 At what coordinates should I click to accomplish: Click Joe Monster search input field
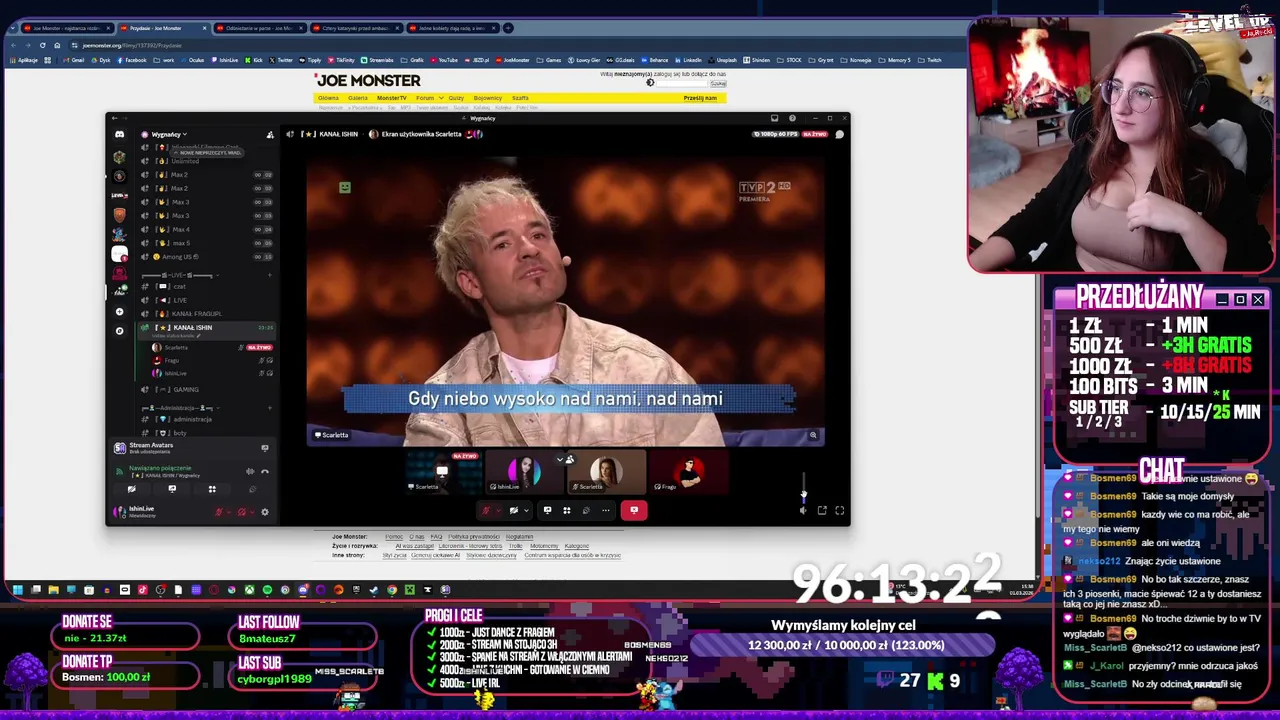coord(680,83)
